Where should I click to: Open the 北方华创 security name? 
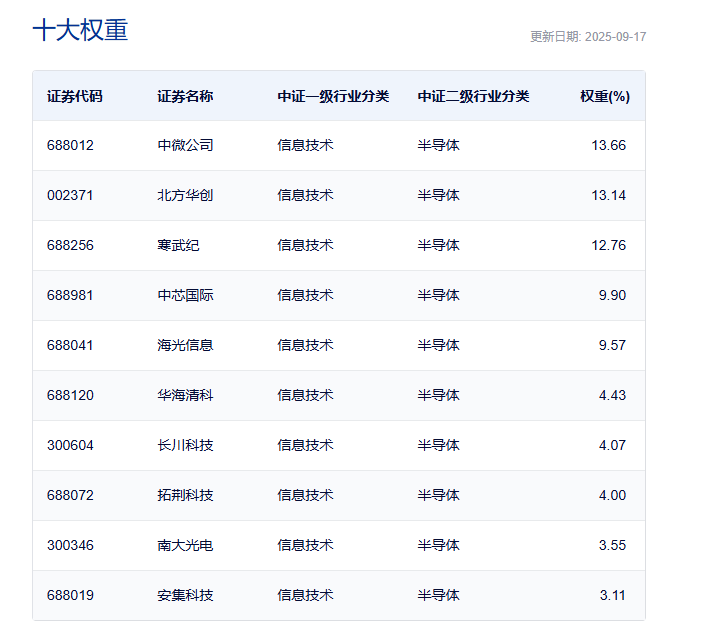click(185, 195)
